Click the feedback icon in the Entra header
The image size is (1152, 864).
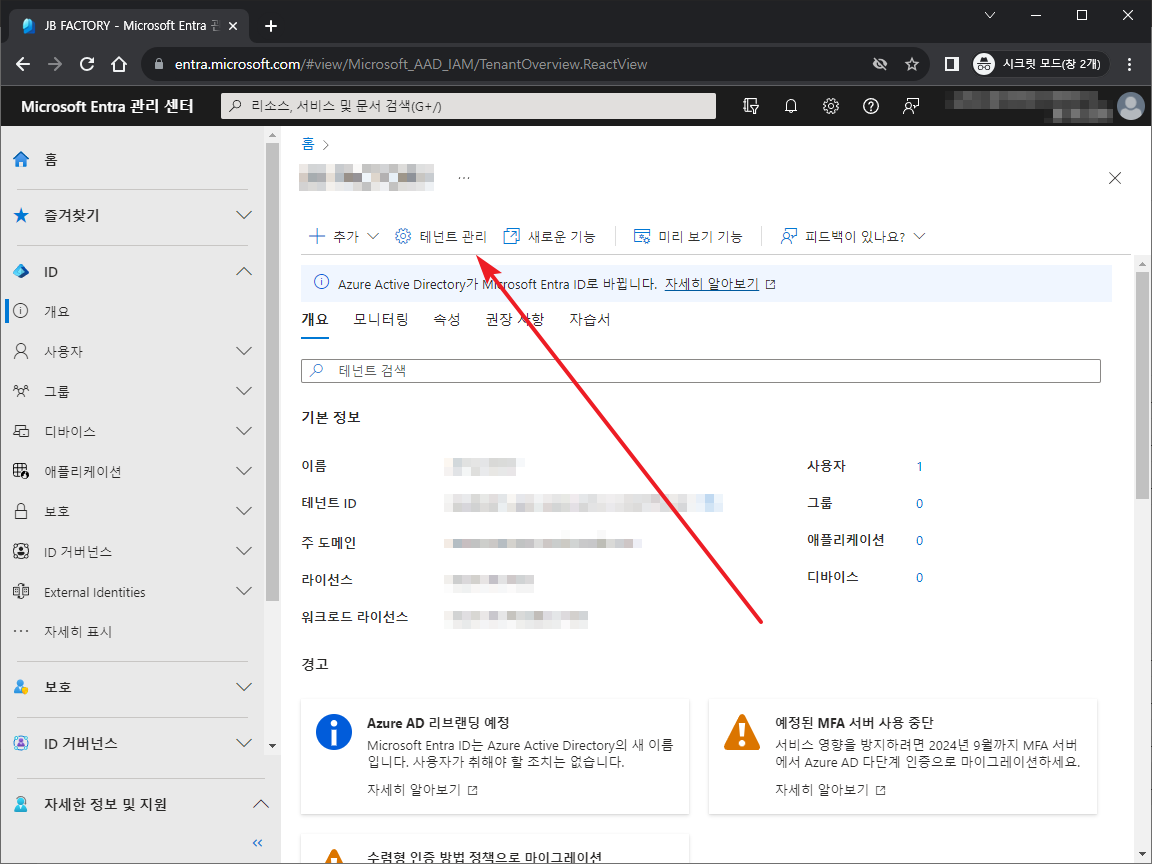(x=911, y=106)
